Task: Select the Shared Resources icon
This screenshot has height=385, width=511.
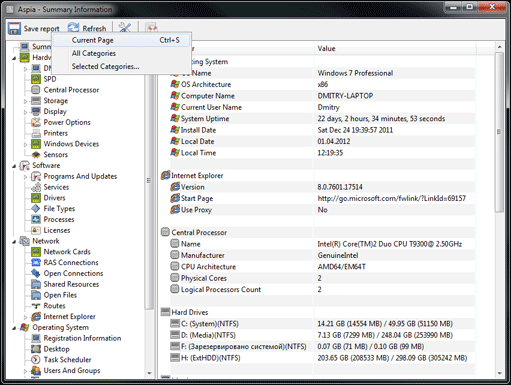Action: click(36, 284)
